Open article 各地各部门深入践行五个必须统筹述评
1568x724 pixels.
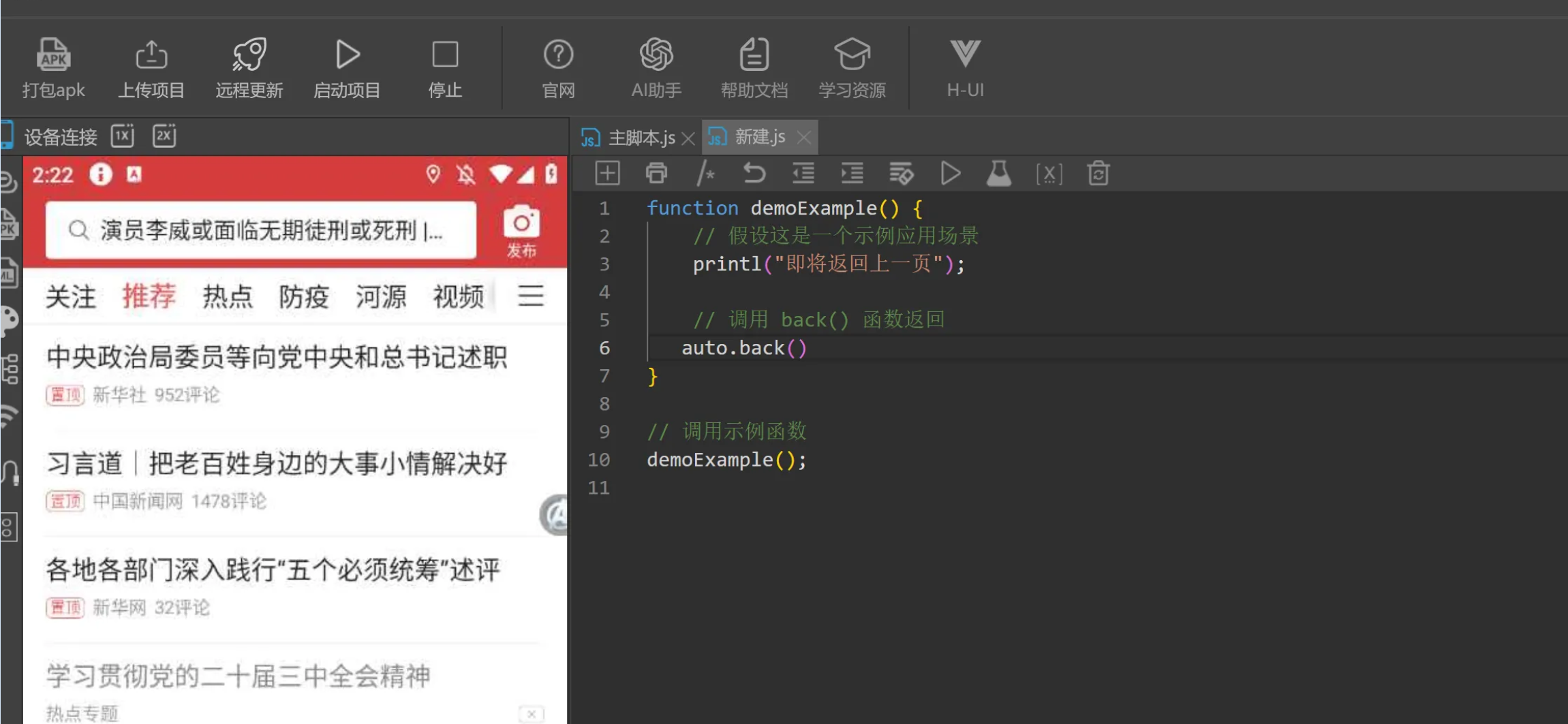[273, 569]
